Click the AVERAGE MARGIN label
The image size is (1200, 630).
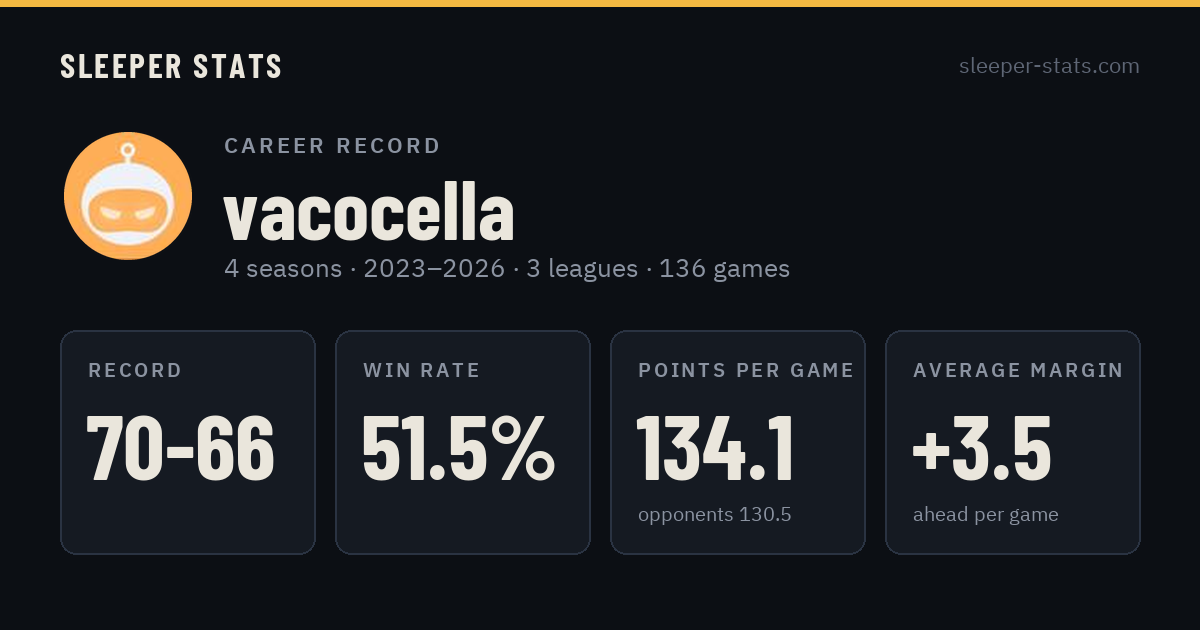(1018, 371)
